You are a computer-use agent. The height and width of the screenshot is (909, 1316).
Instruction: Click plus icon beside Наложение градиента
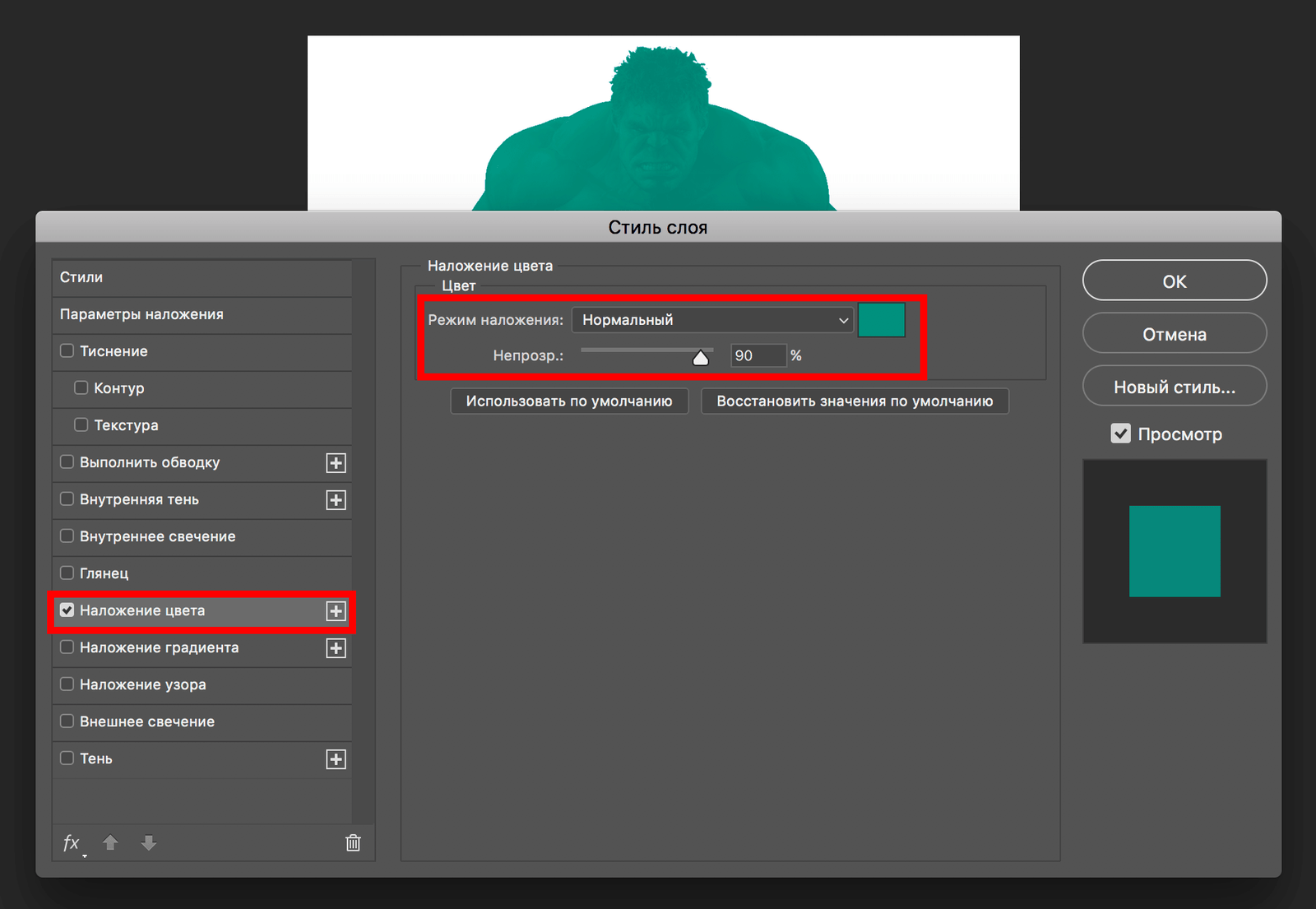336,648
